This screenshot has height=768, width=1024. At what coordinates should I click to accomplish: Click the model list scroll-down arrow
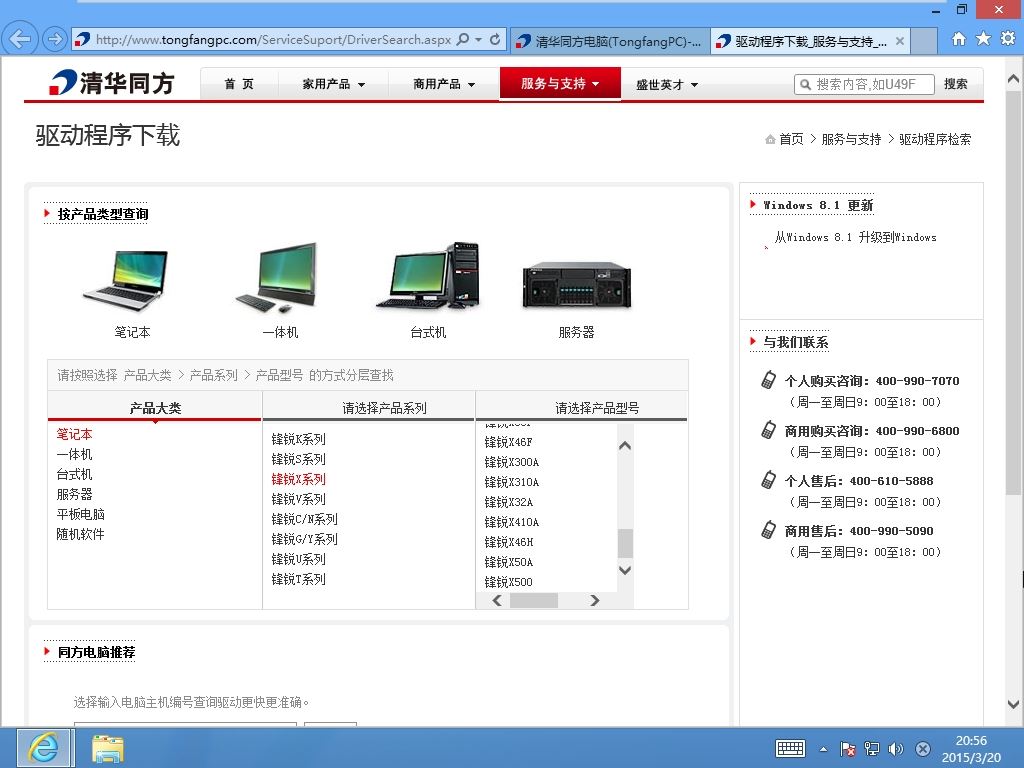coord(625,570)
